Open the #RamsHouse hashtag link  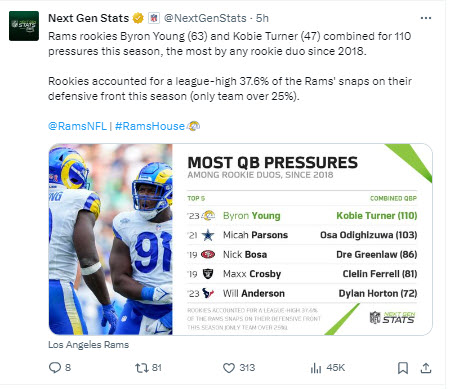coord(150,126)
